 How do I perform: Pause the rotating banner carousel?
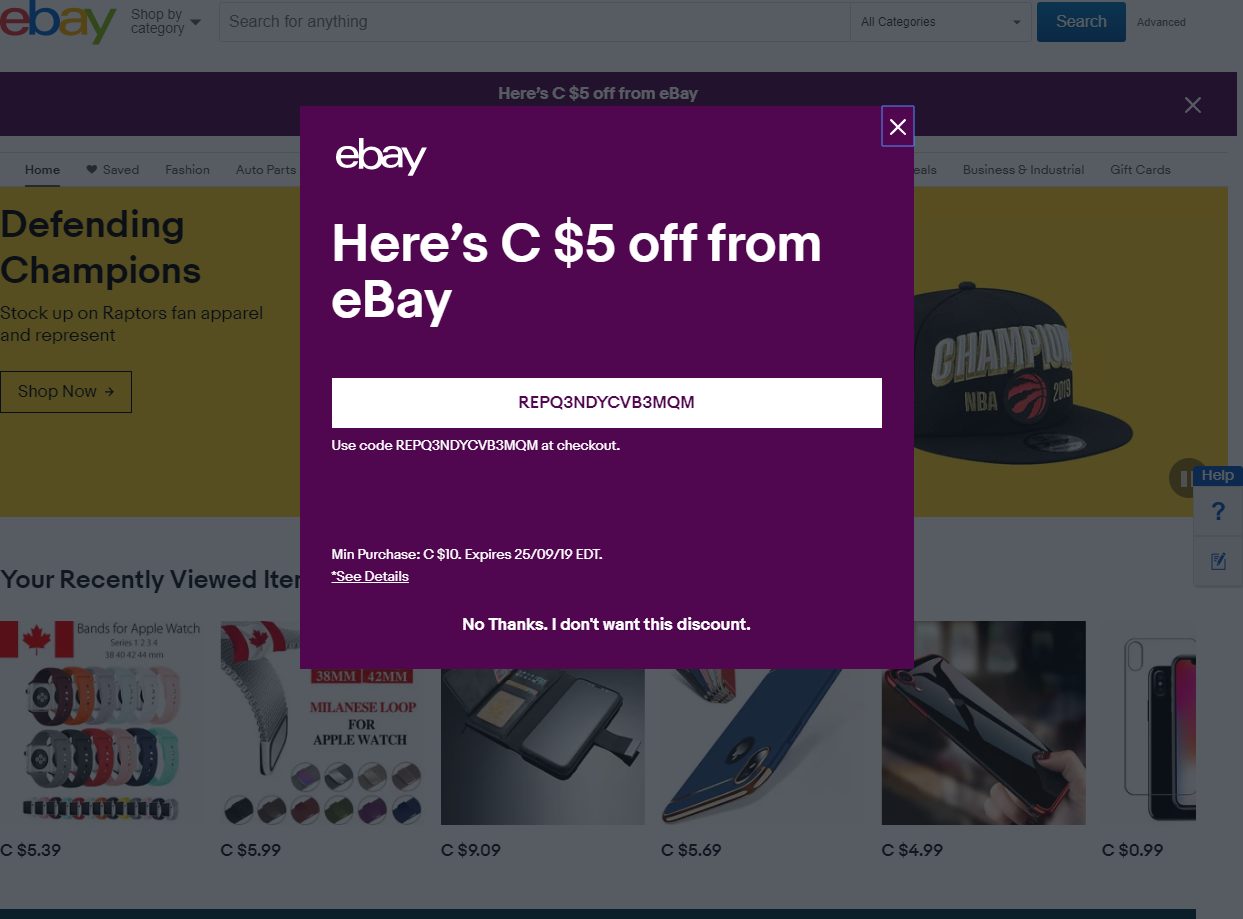(x=1185, y=477)
